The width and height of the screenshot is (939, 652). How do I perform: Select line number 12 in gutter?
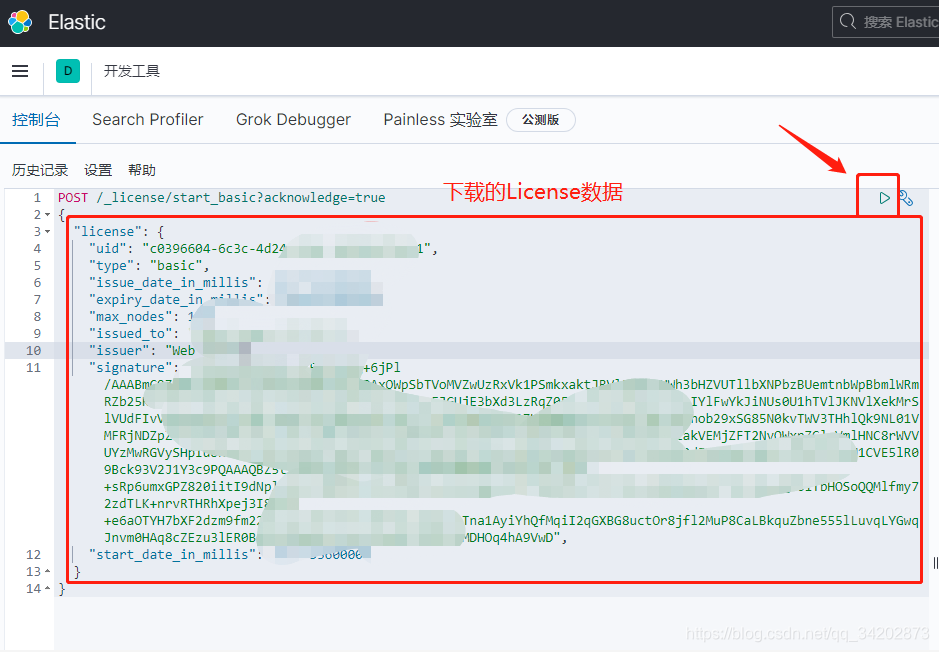coord(34,554)
